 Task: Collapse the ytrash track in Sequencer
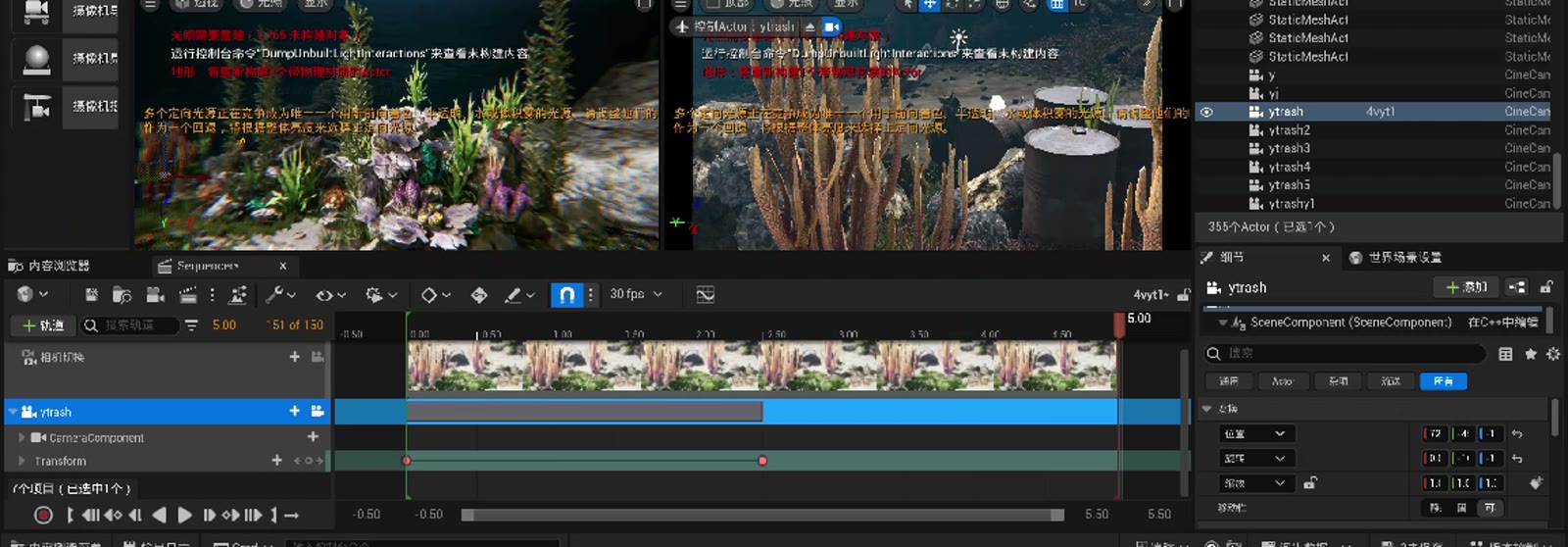pyautogui.click(x=13, y=412)
